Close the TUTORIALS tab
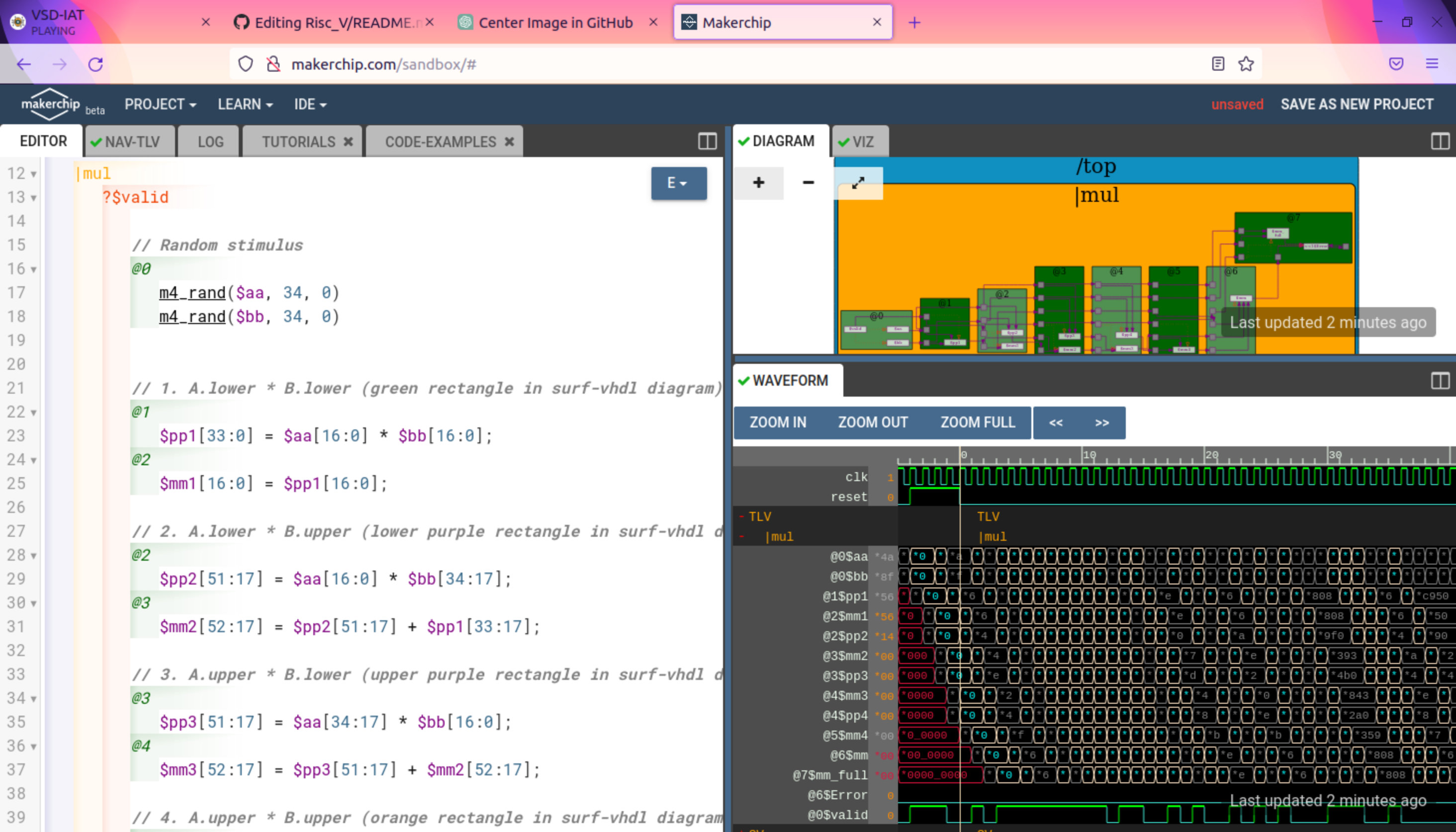The width and height of the screenshot is (1456, 832). [348, 142]
